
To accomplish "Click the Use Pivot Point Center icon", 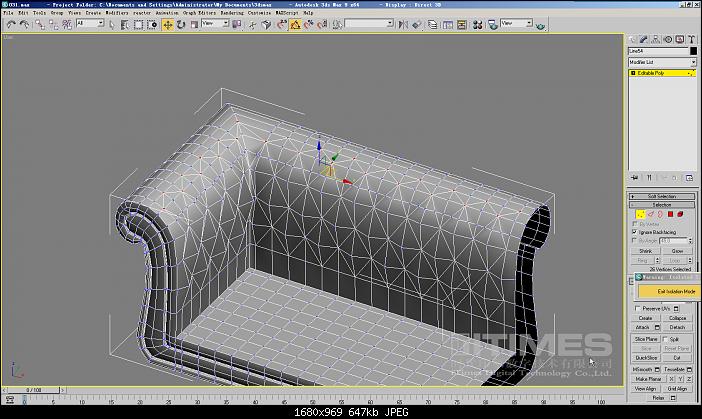I will point(236,24).
